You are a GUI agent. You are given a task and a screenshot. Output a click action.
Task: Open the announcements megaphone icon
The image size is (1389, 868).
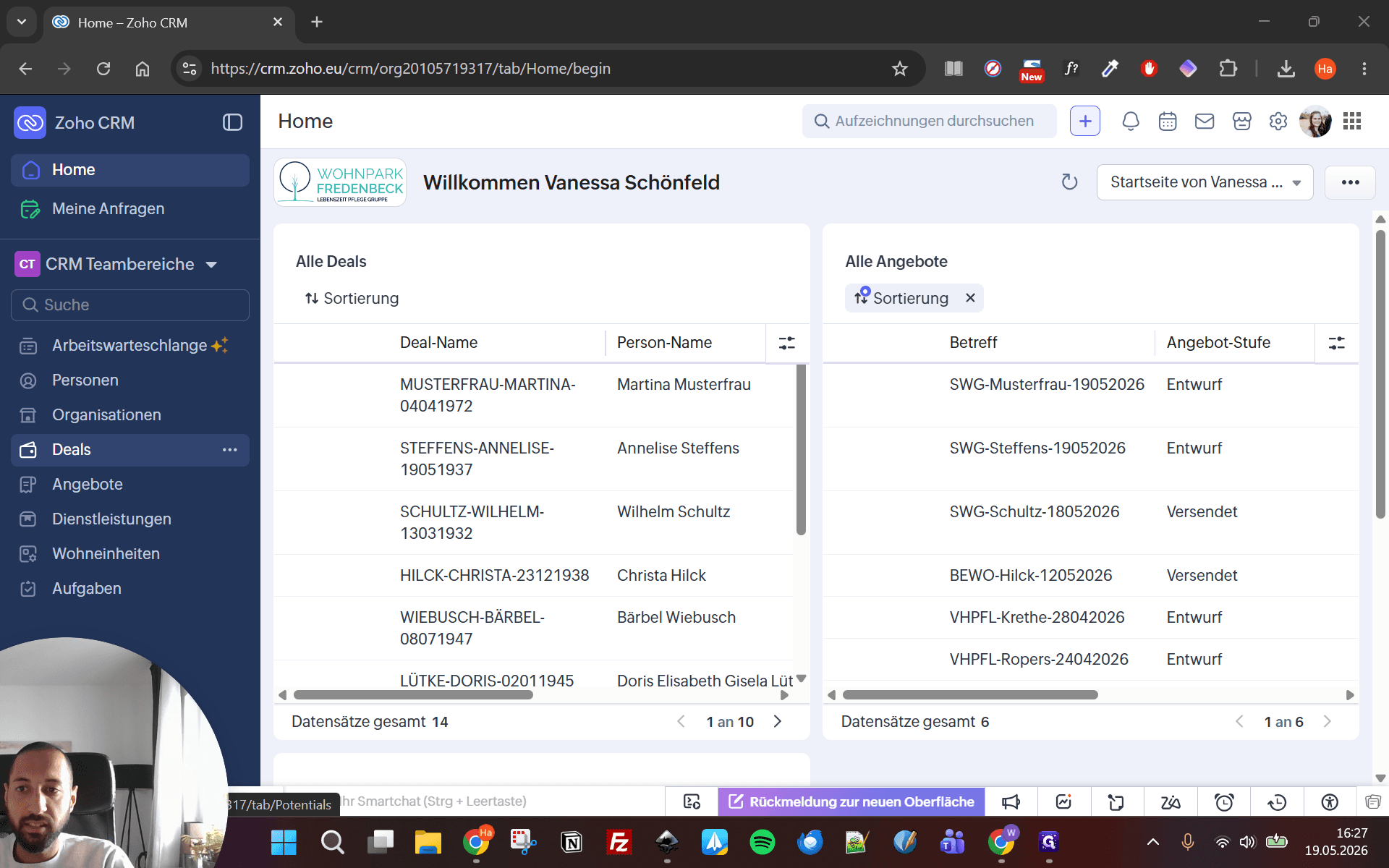click(1011, 801)
